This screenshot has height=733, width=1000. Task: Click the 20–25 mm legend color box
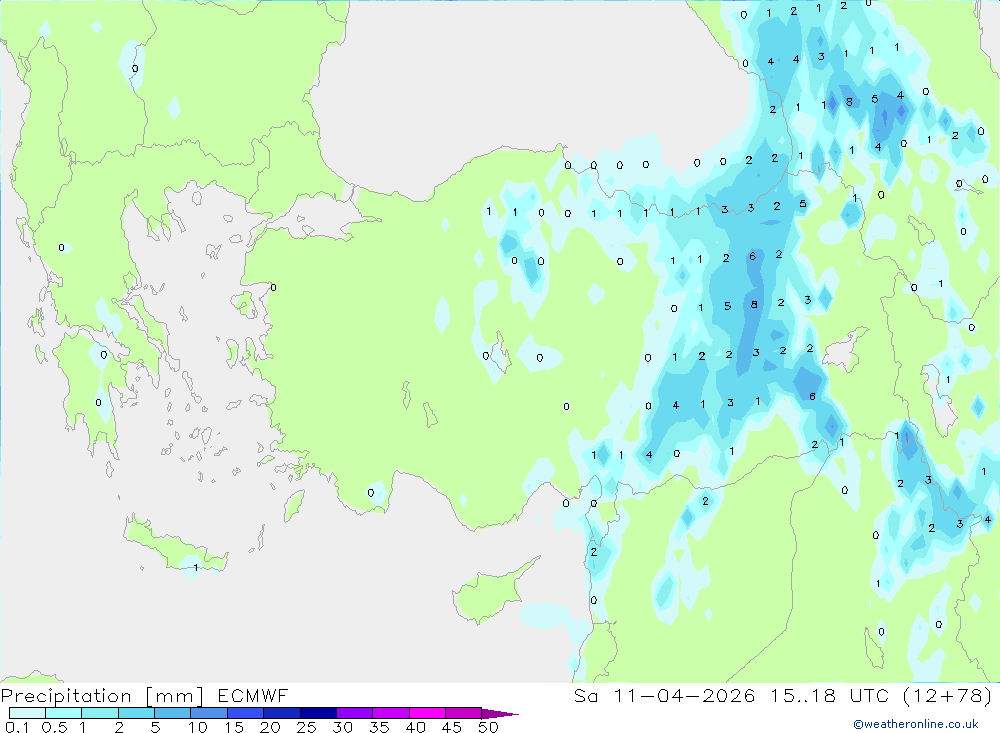[x=282, y=713]
